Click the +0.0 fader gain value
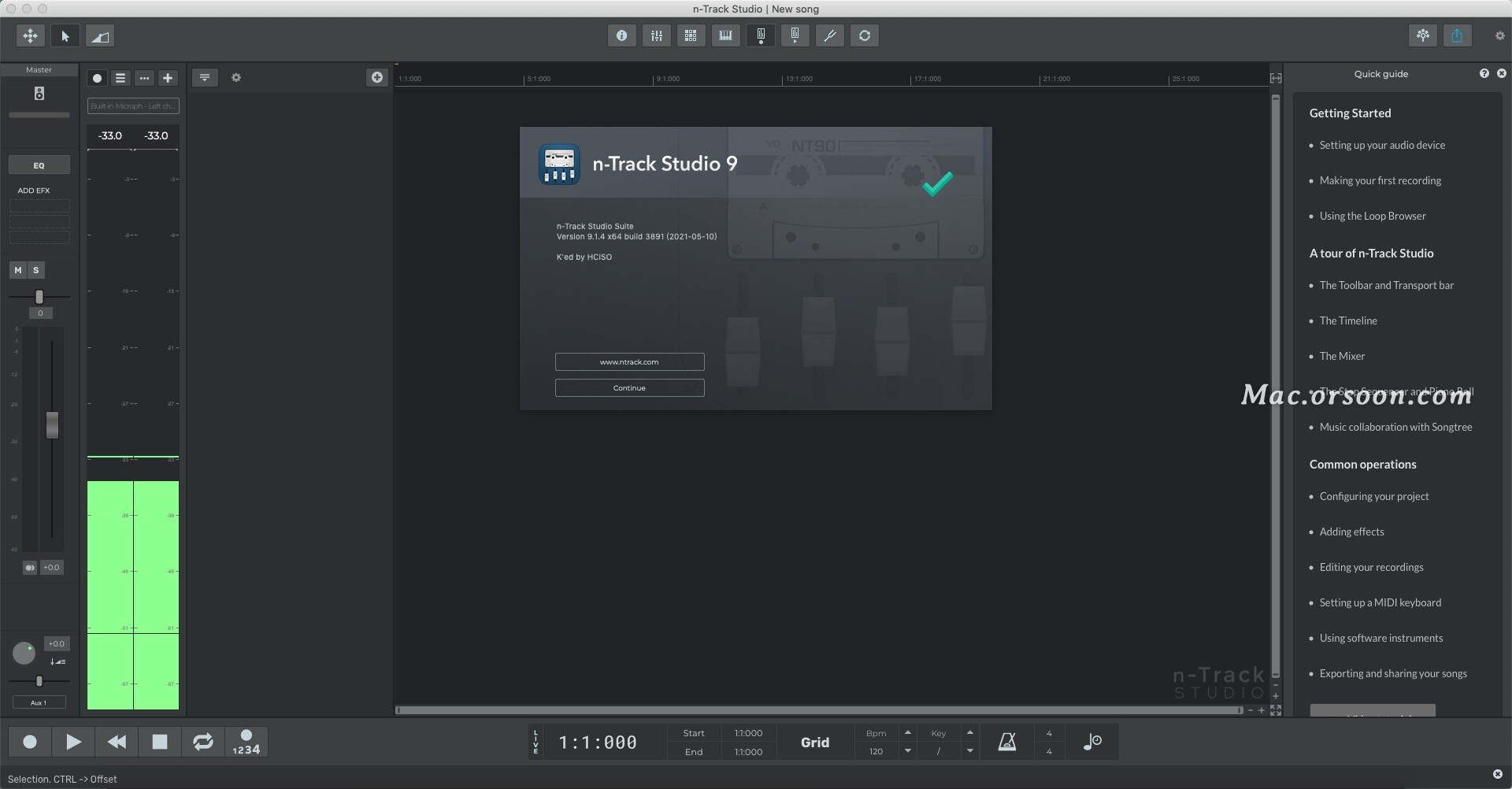 pos(51,567)
